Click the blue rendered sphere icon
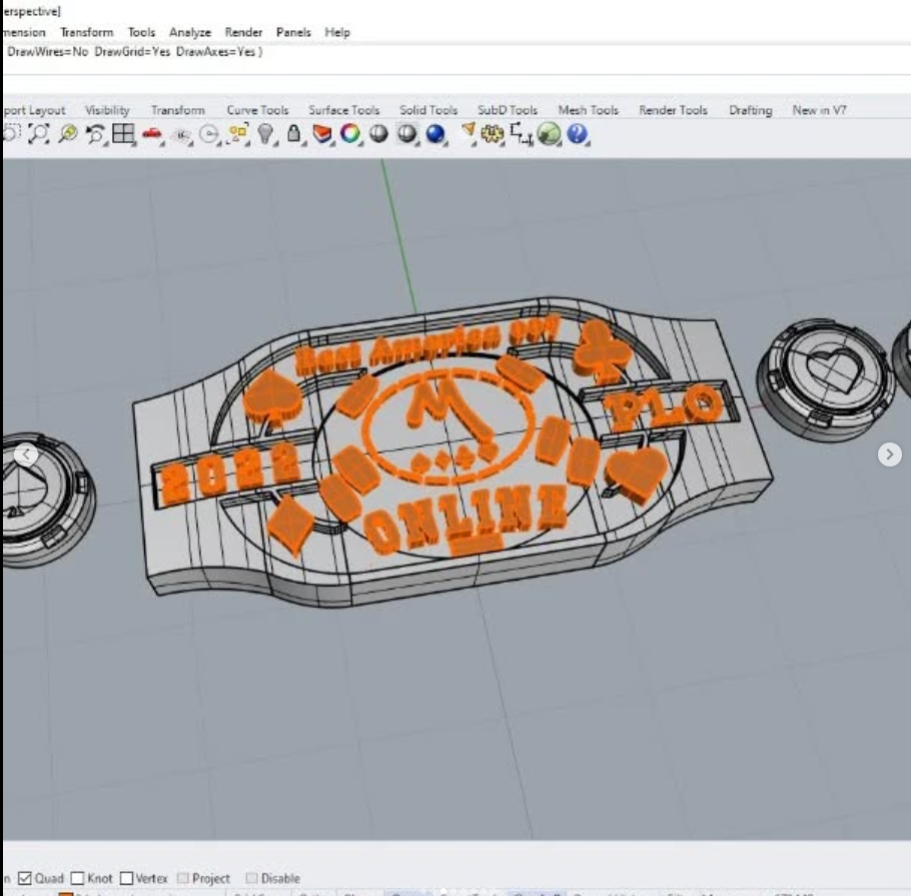The height and width of the screenshot is (896, 911). [436, 134]
